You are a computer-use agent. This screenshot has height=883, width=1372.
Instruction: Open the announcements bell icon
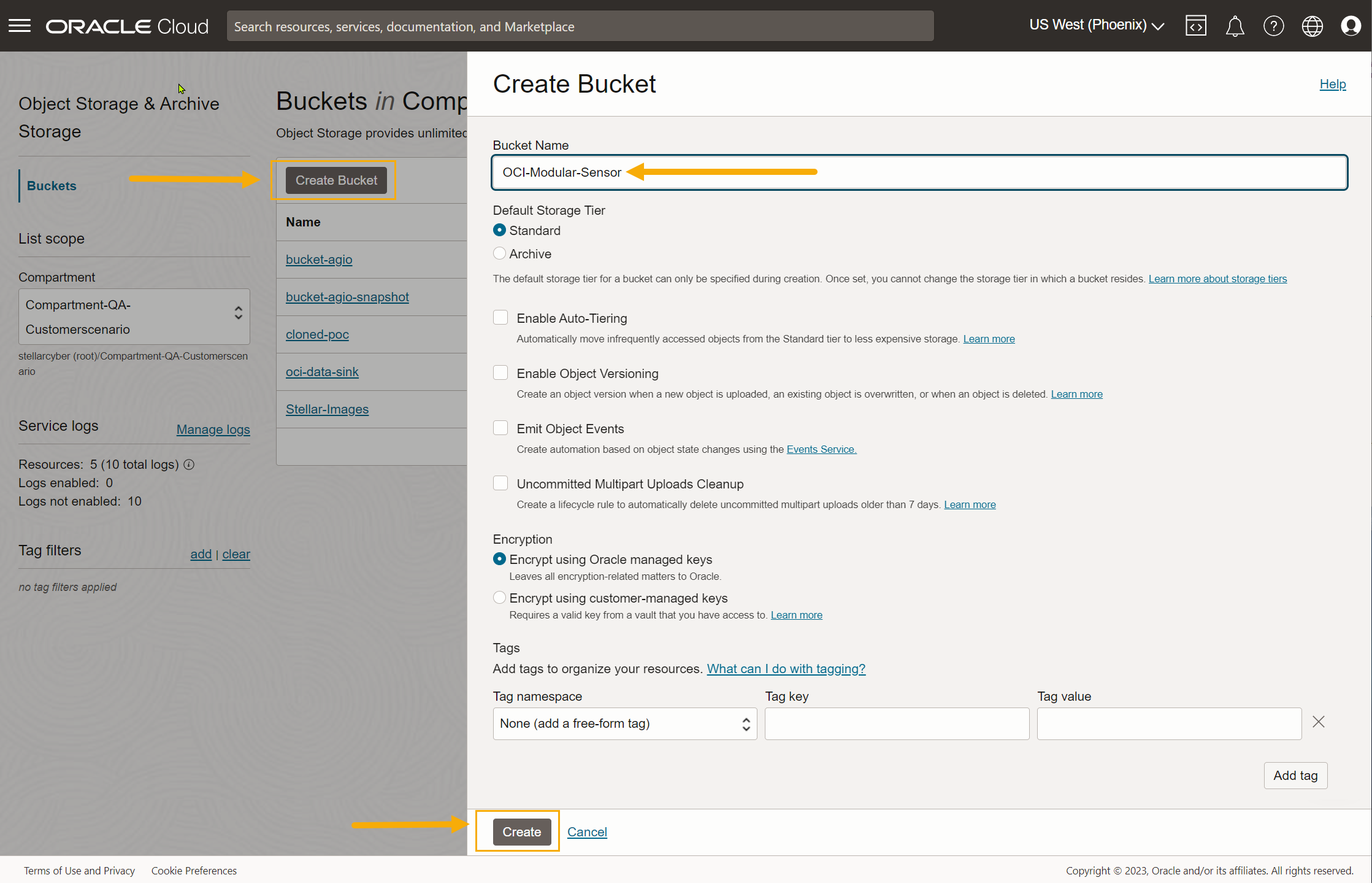coord(1235,26)
